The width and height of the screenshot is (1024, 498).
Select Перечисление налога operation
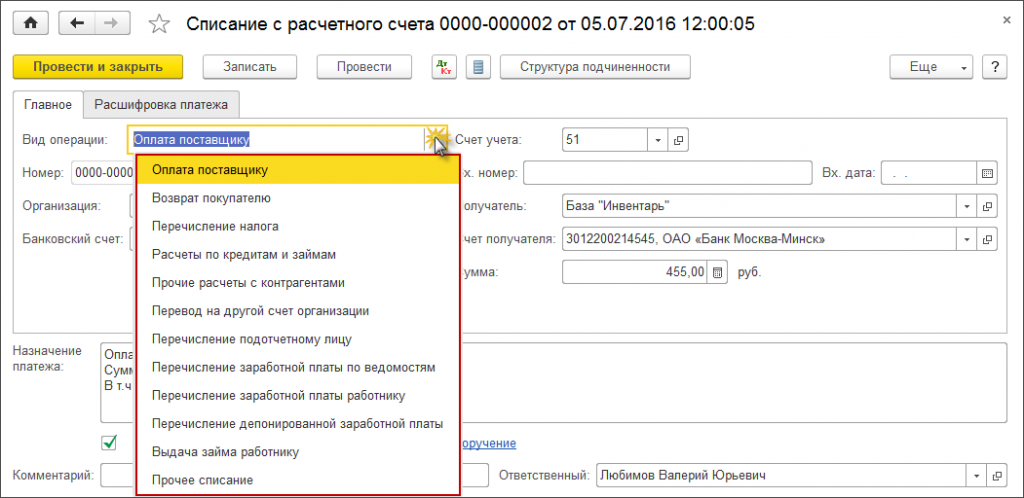(297, 226)
